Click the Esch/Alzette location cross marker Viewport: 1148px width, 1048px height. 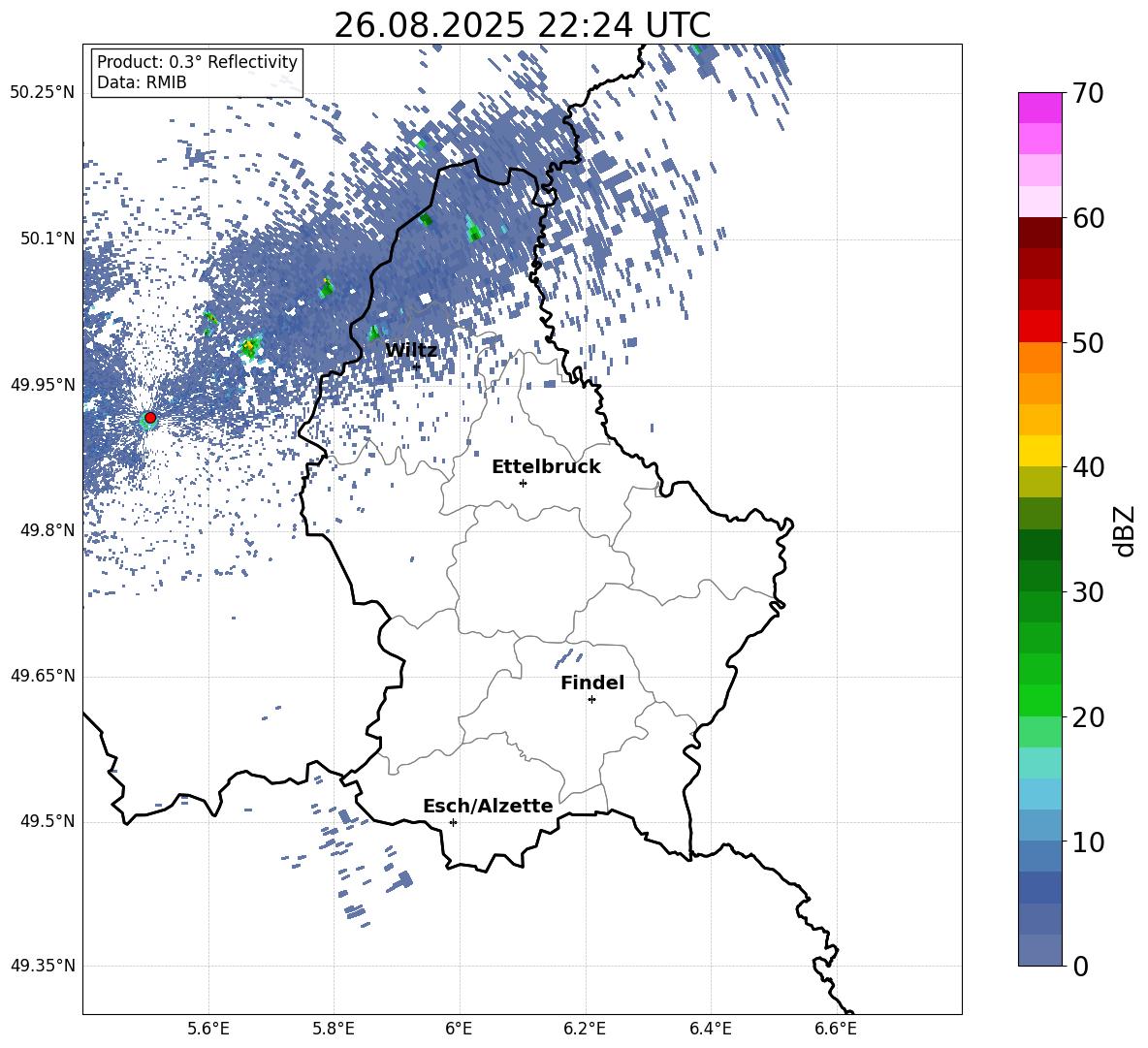point(453,822)
